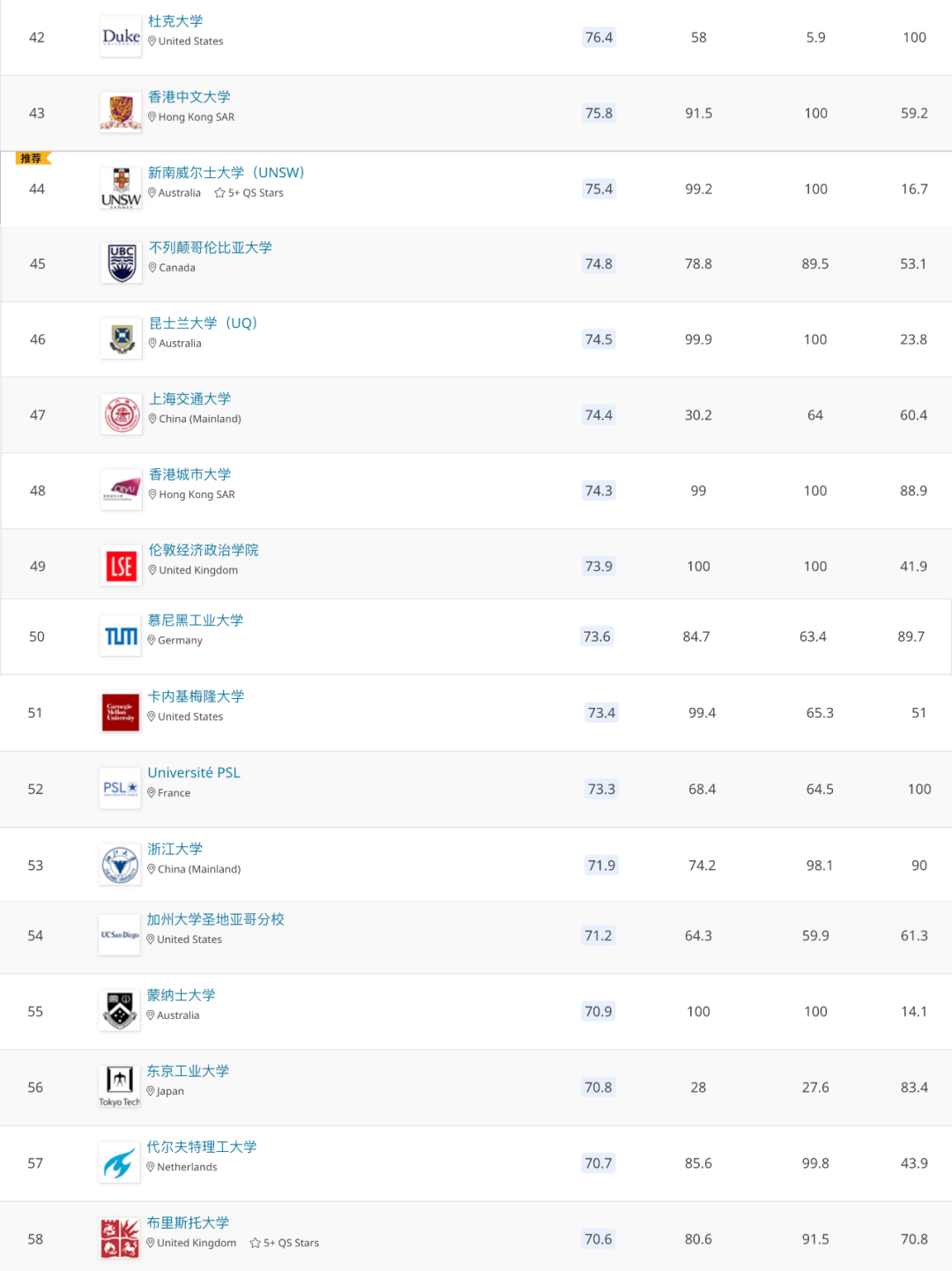Open the 上海交通大学 university link
The width and height of the screenshot is (952, 1271).
pos(190,399)
